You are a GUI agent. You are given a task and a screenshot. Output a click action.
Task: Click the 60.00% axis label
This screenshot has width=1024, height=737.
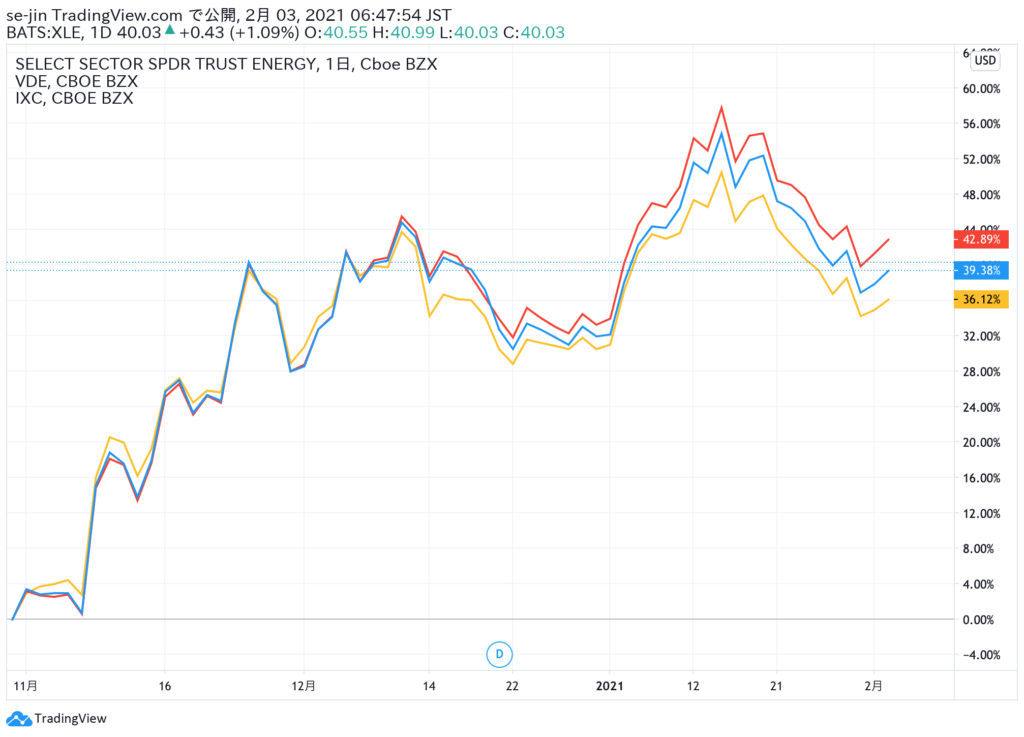981,89
